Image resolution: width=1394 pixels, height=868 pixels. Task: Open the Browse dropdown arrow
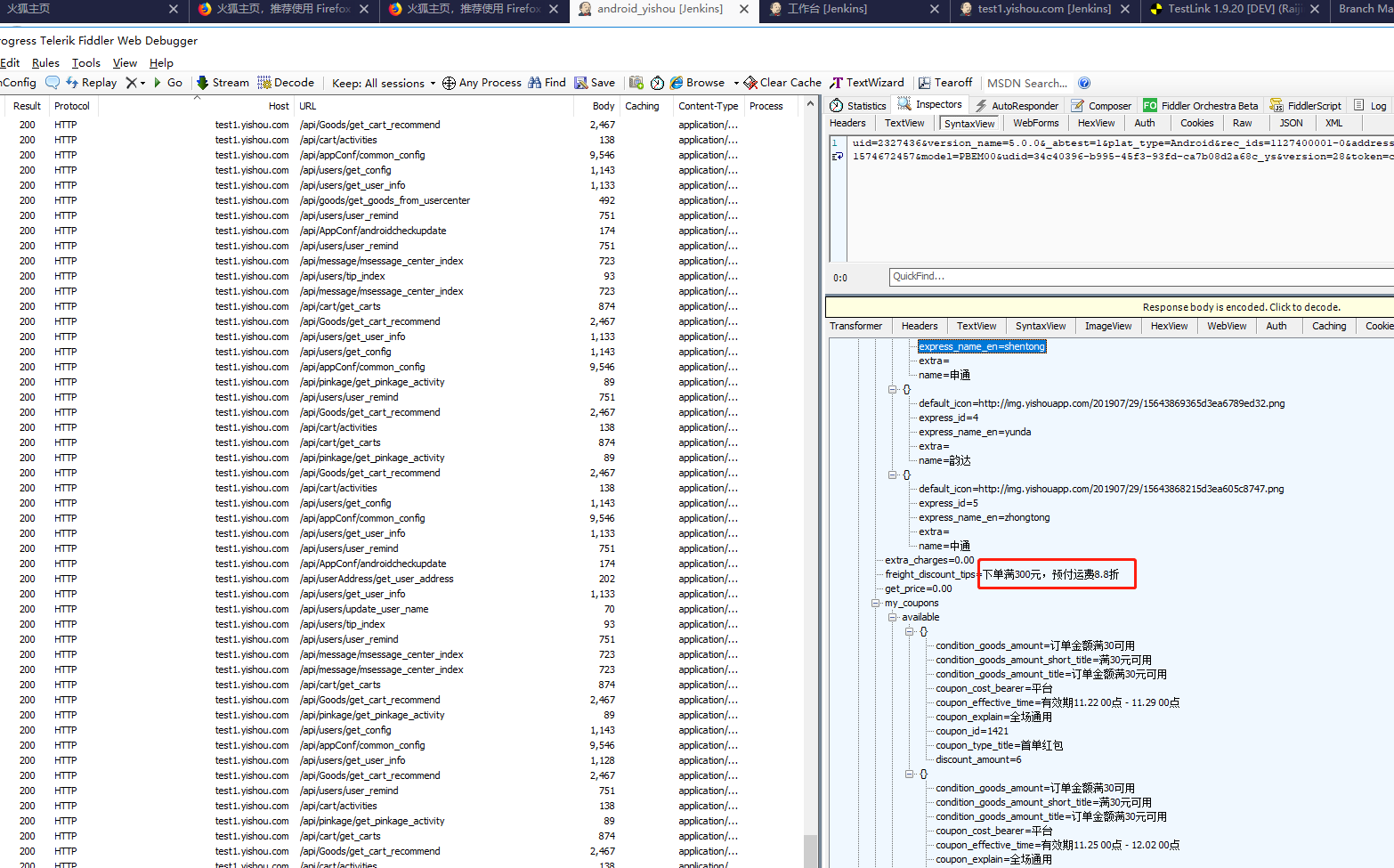coord(736,83)
